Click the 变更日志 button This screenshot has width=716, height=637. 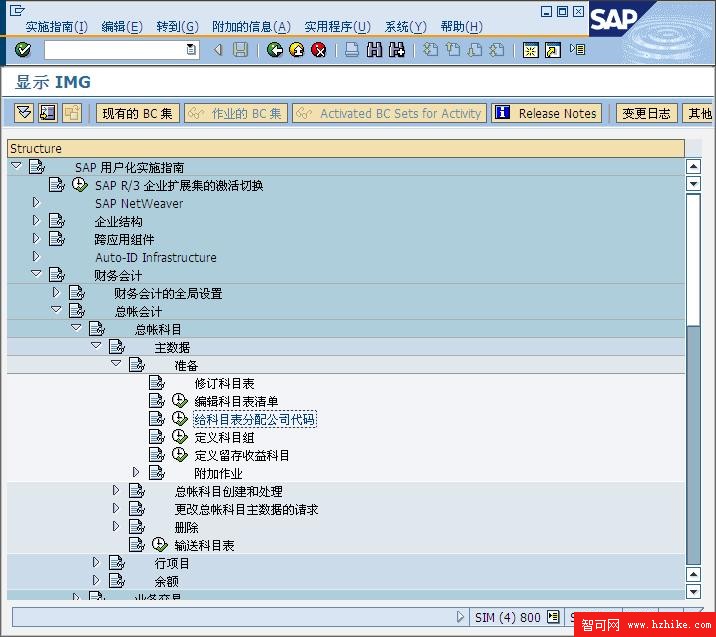click(x=646, y=113)
